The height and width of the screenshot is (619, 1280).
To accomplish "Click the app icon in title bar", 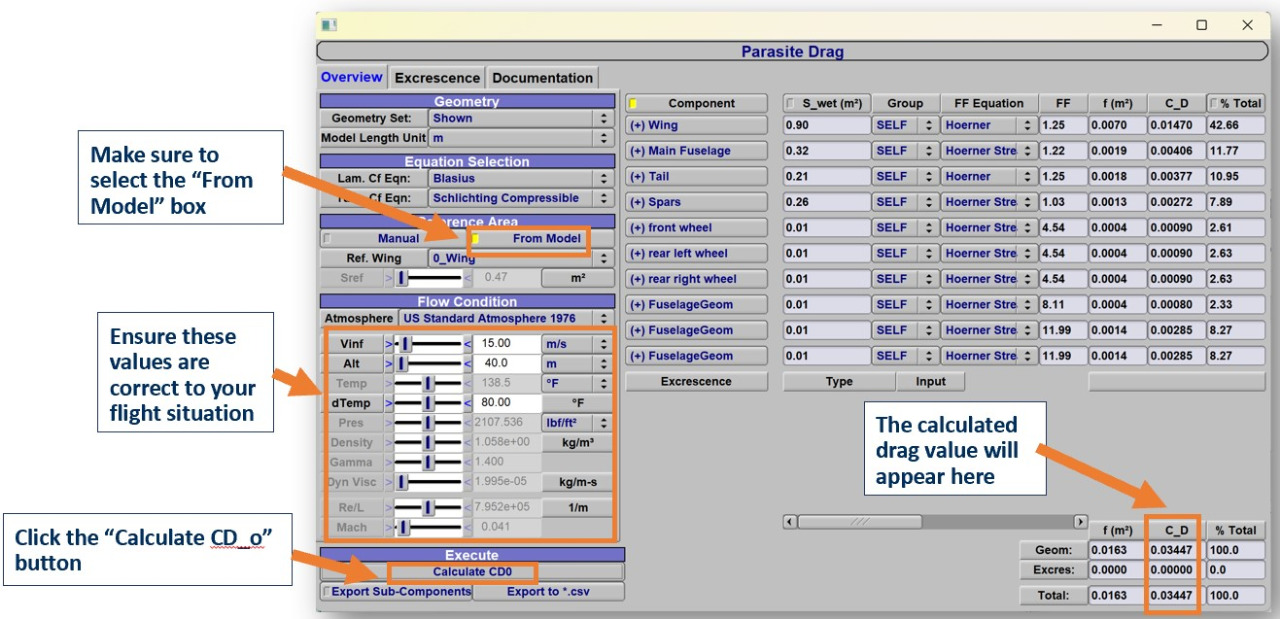I will tap(329, 25).
